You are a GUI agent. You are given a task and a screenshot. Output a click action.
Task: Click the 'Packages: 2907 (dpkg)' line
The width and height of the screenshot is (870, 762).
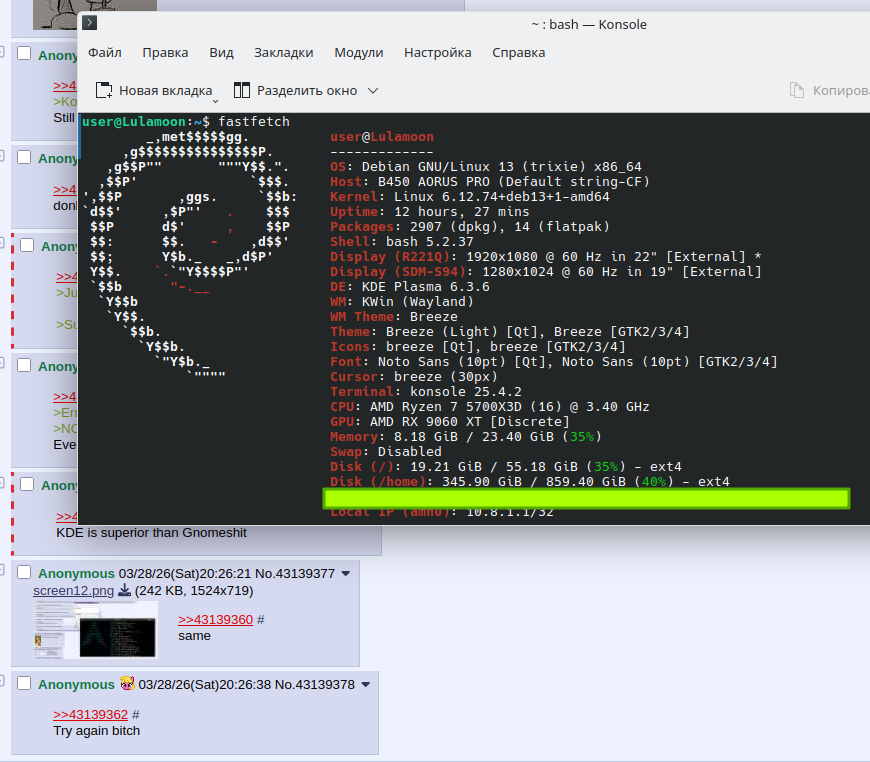(469, 226)
